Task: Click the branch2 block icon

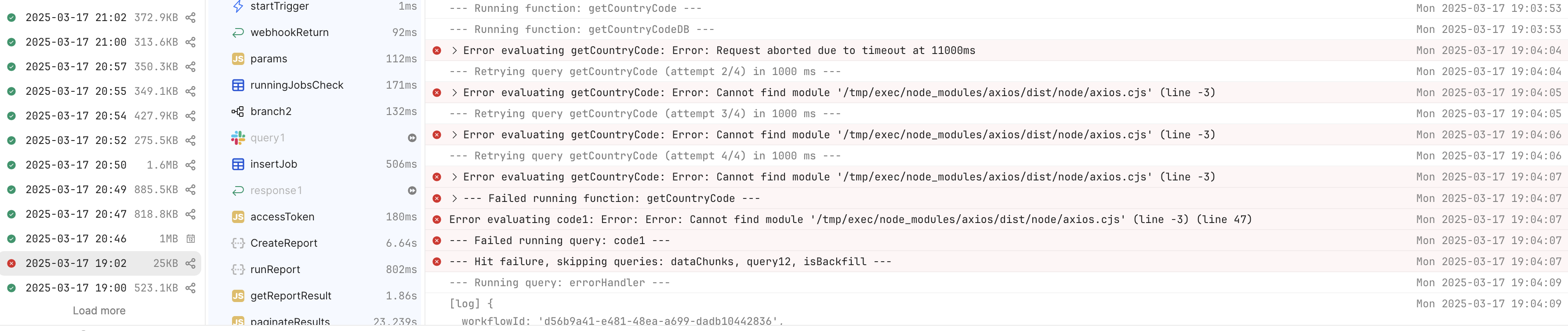Action: (x=238, y=112)
